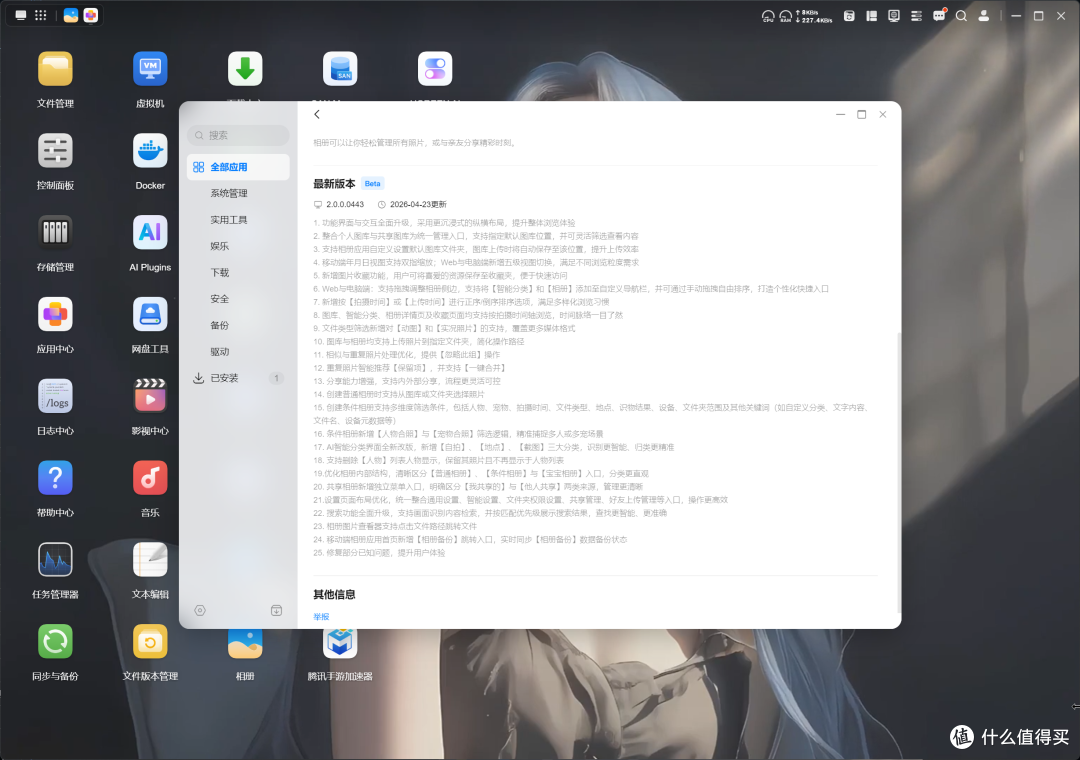Open the sidebar panel tray icon
Image resolution: width=1080 pixels, height=760 pixels.
(871, 15)
